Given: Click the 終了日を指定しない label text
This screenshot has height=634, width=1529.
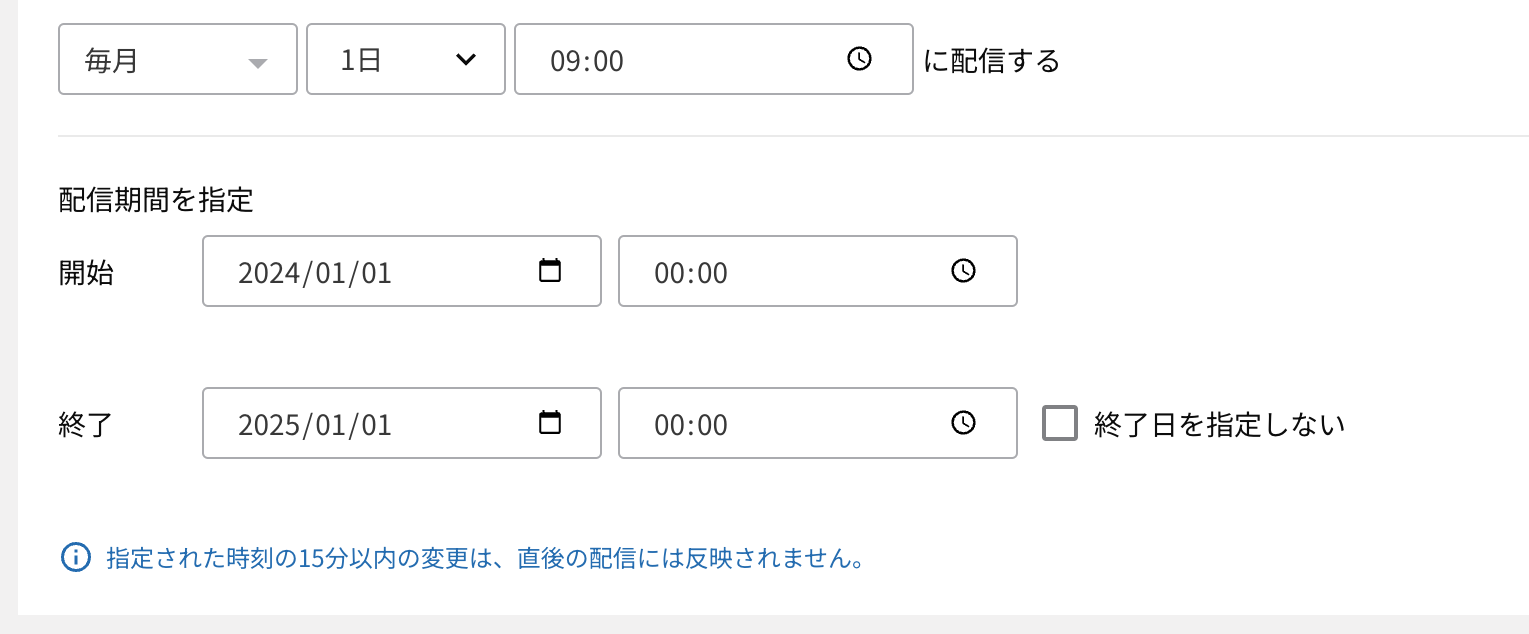Looking at the screenshot, I should coord(1219,425).
